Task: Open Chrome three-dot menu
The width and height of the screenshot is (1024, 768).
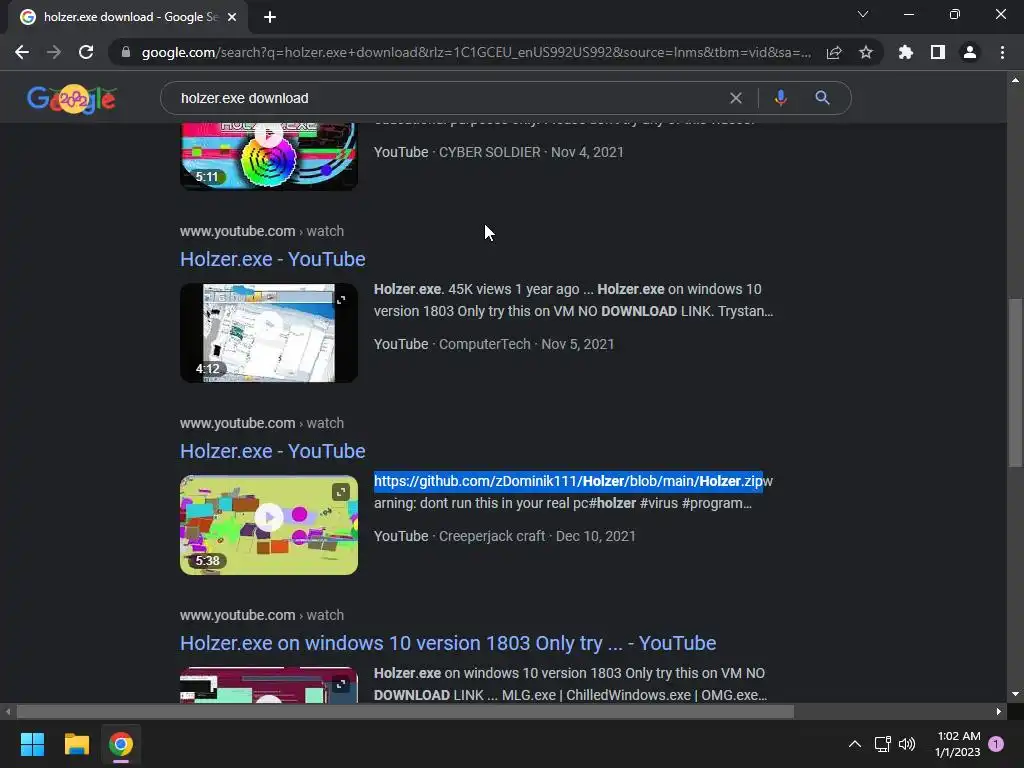Action: pyautogui.click(x=1002, y=52)
